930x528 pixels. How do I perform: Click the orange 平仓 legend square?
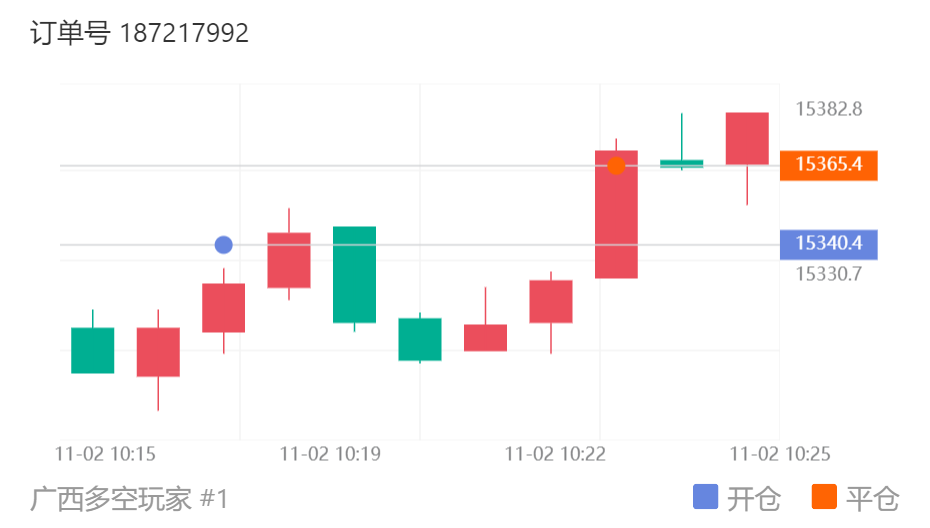[824, 497]
